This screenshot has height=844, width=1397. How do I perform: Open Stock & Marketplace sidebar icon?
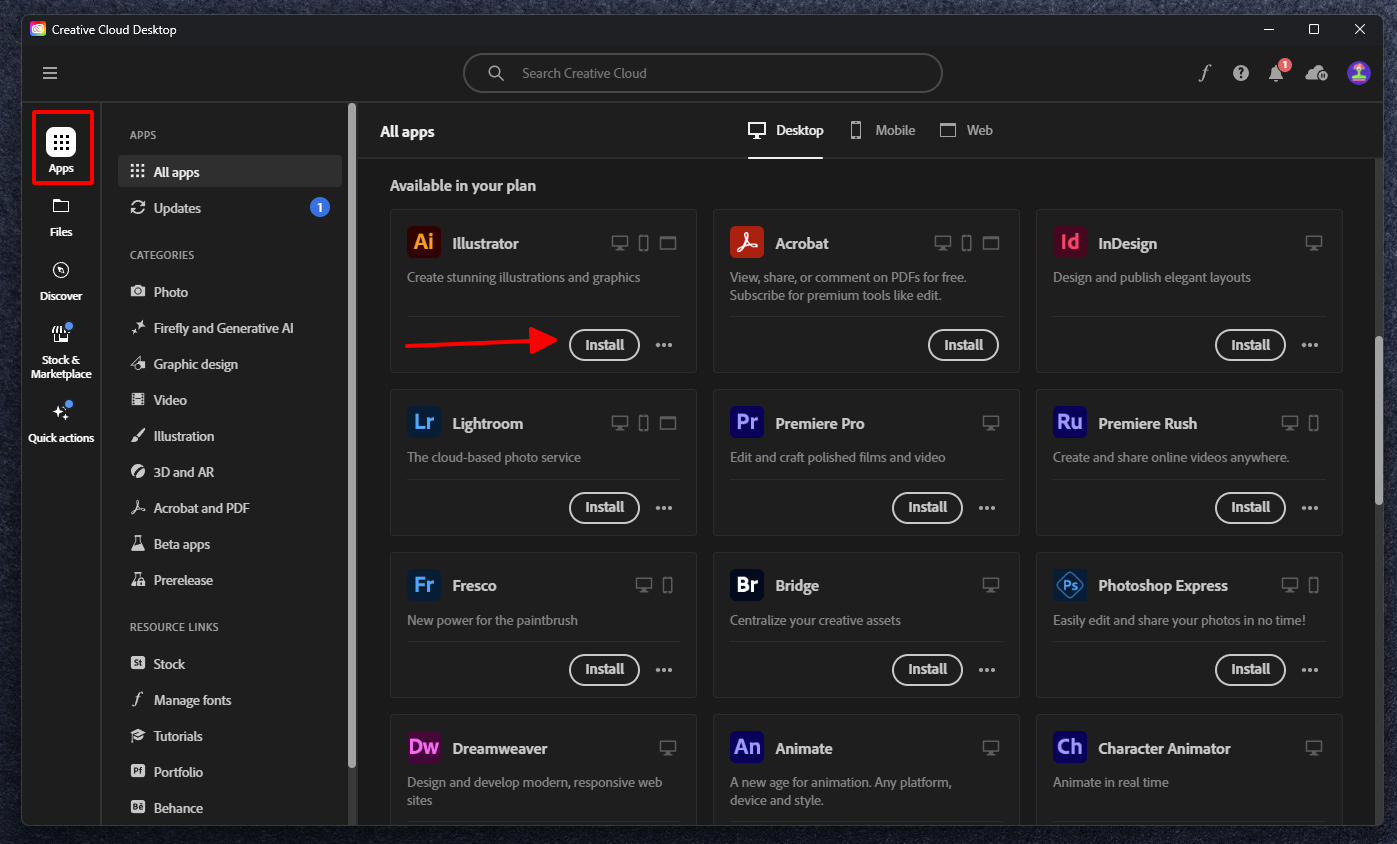pos(61,351)
